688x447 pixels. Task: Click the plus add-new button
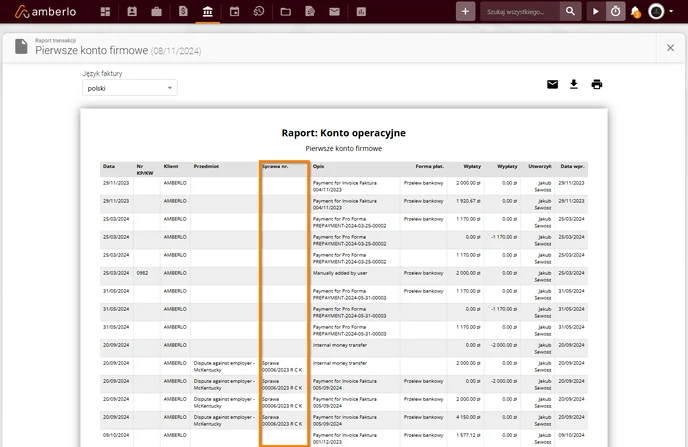pyautogui.click(x=466, y=11)
